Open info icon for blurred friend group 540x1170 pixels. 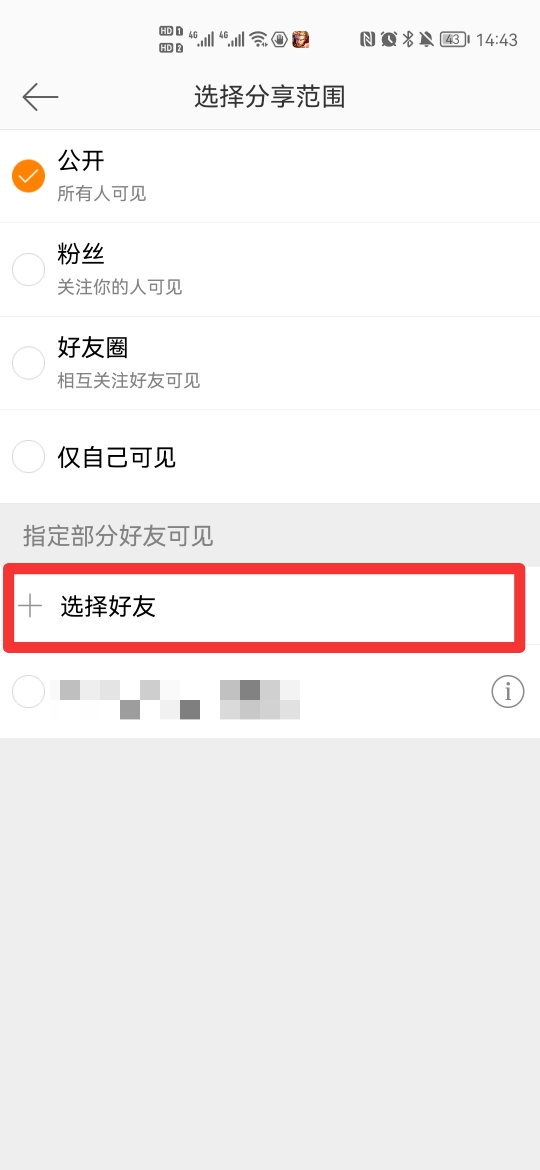click(x=508, y=692)
